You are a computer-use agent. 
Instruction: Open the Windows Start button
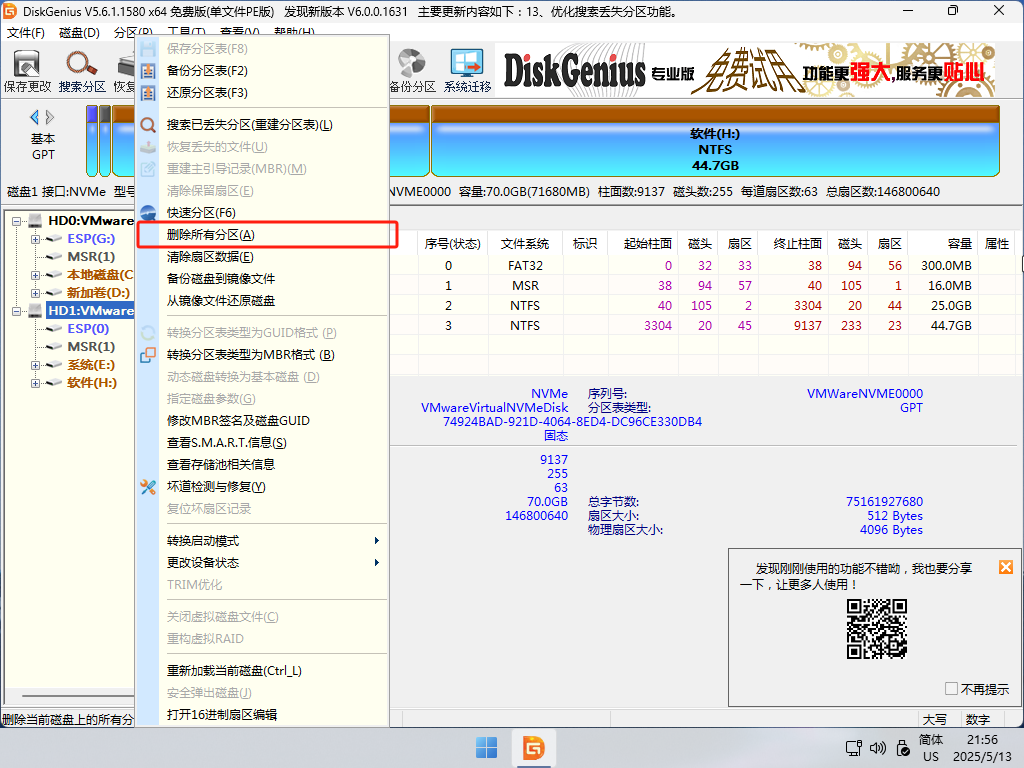[x=487, y=748]
